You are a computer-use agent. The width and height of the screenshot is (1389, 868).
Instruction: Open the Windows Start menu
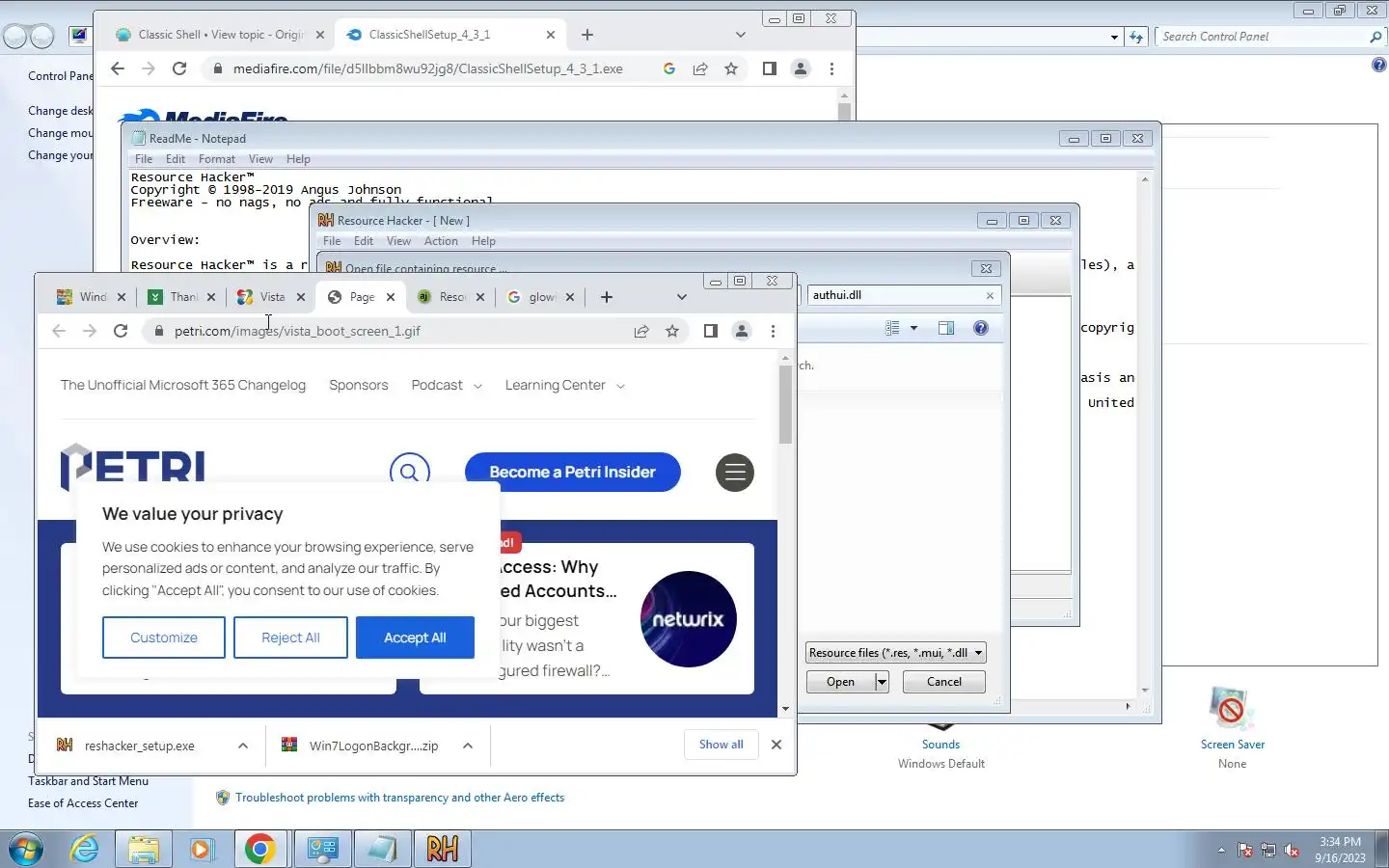coord(26,849)
